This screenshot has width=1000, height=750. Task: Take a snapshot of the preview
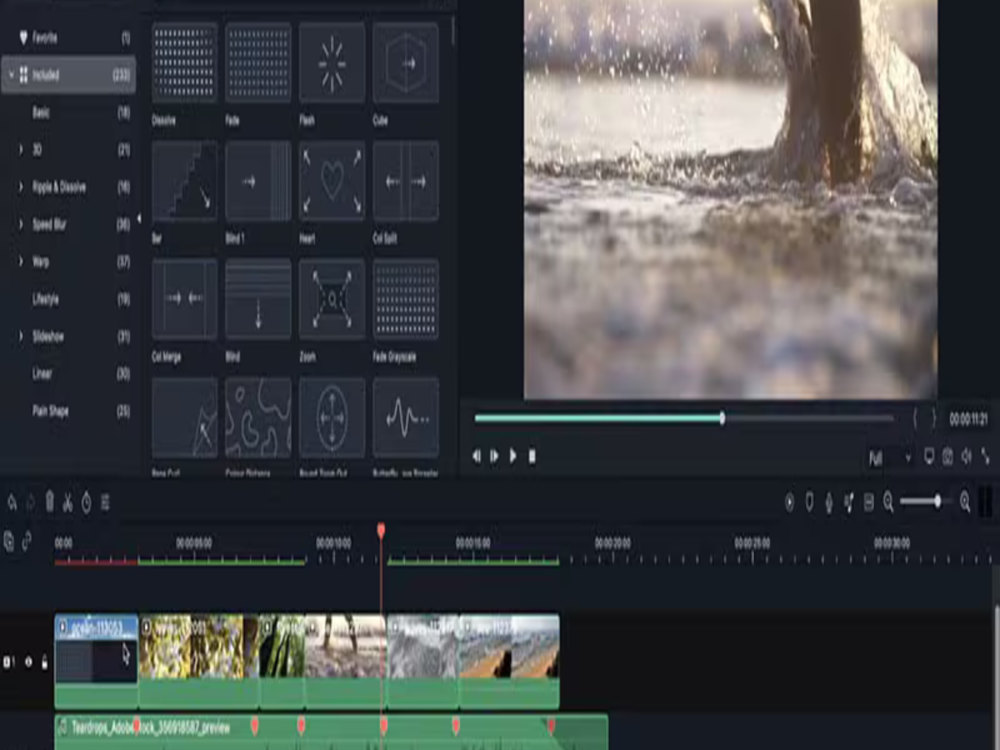click(x=948, y=456)
